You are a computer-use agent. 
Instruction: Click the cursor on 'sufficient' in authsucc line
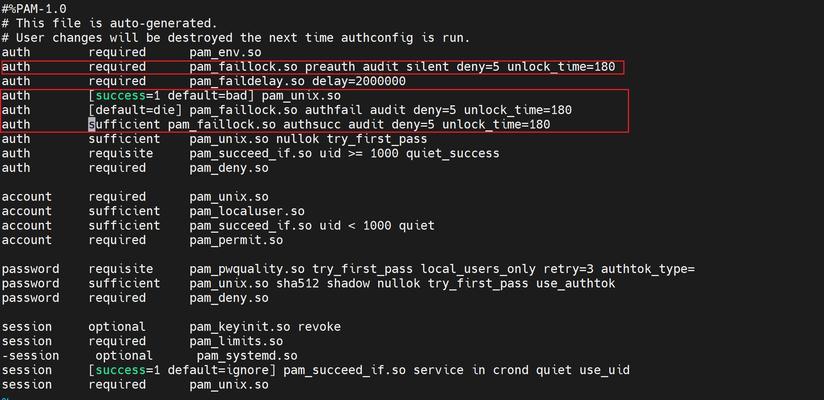pyautogui.click(x=91, y=125)
